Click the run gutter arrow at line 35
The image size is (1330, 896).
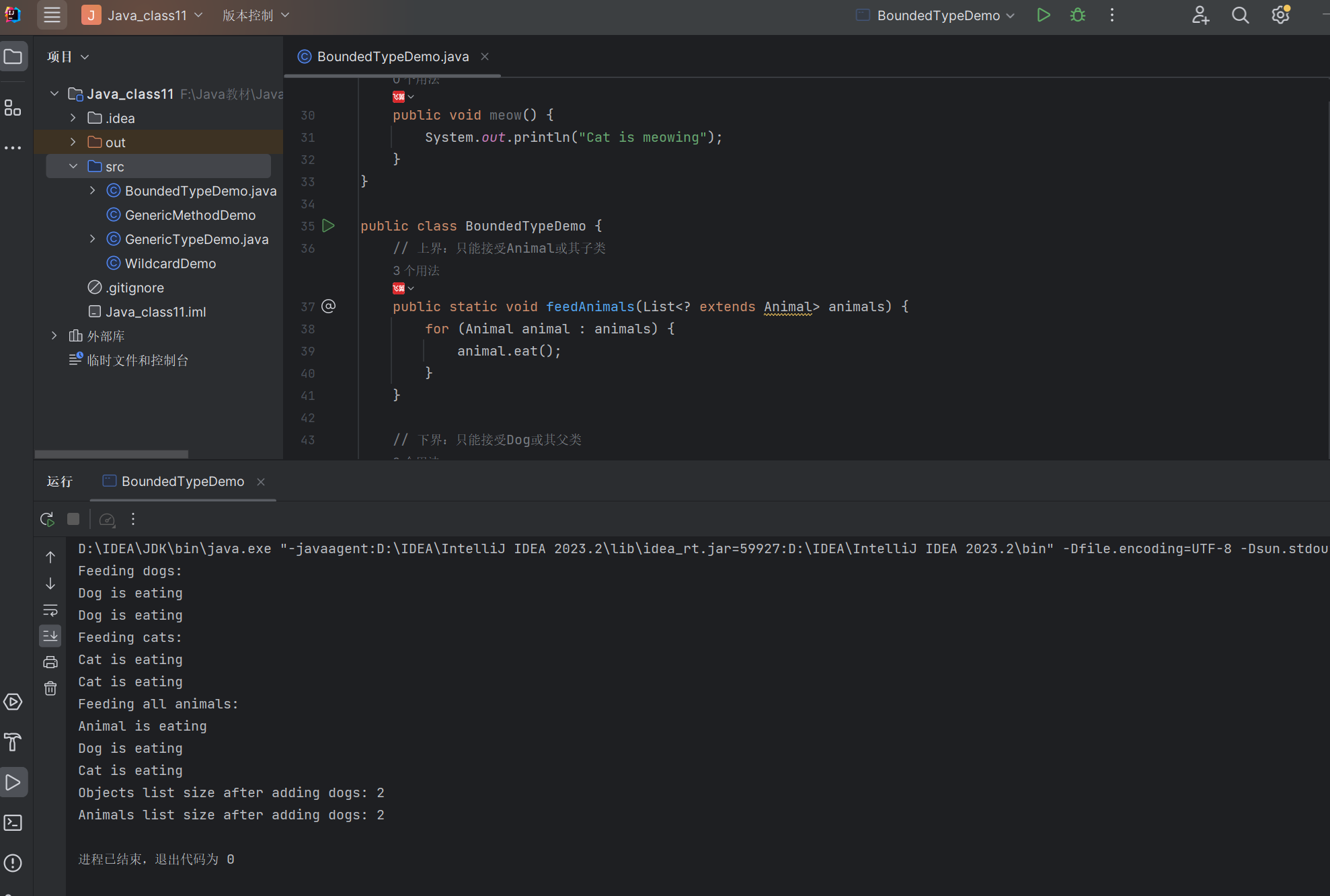point(328,226)
